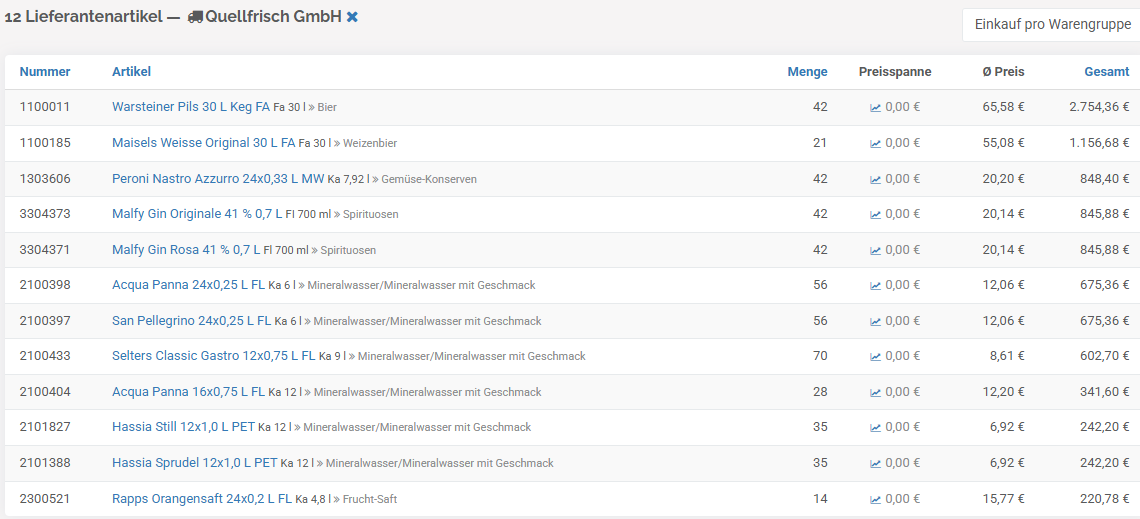Image resolution: width=1140 pixels, height=519 pixels.
Task: Open Malfy Gin Originale 41 % article link
Action: tap(191, 214)
